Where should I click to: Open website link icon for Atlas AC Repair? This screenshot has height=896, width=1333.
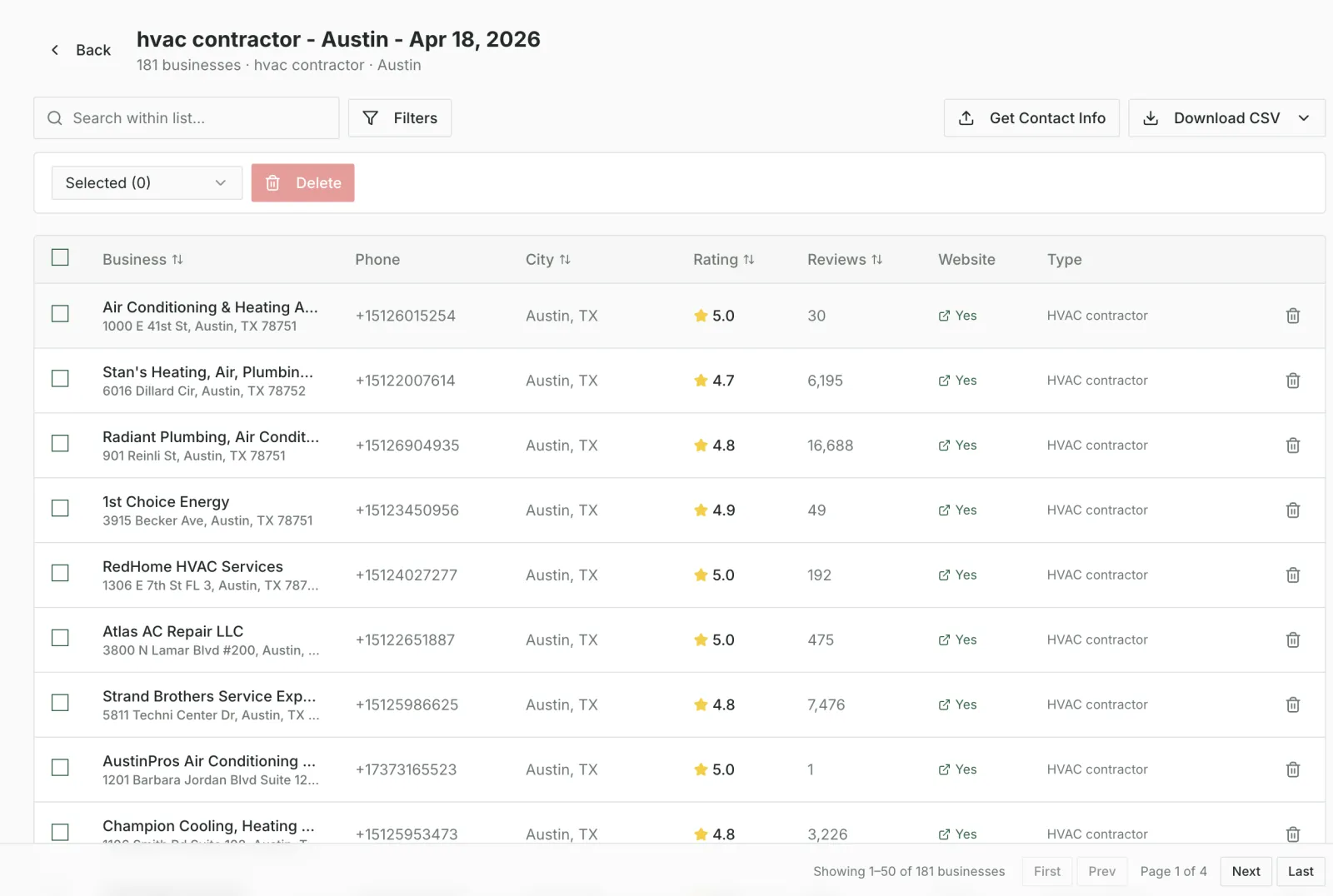[944, 640]
